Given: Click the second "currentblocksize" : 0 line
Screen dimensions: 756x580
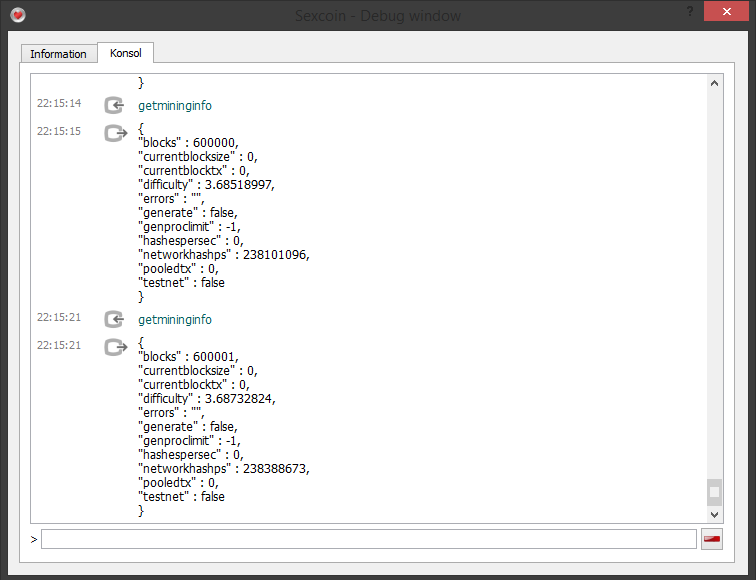Looking at the screenshot, I should pos(198,371).
